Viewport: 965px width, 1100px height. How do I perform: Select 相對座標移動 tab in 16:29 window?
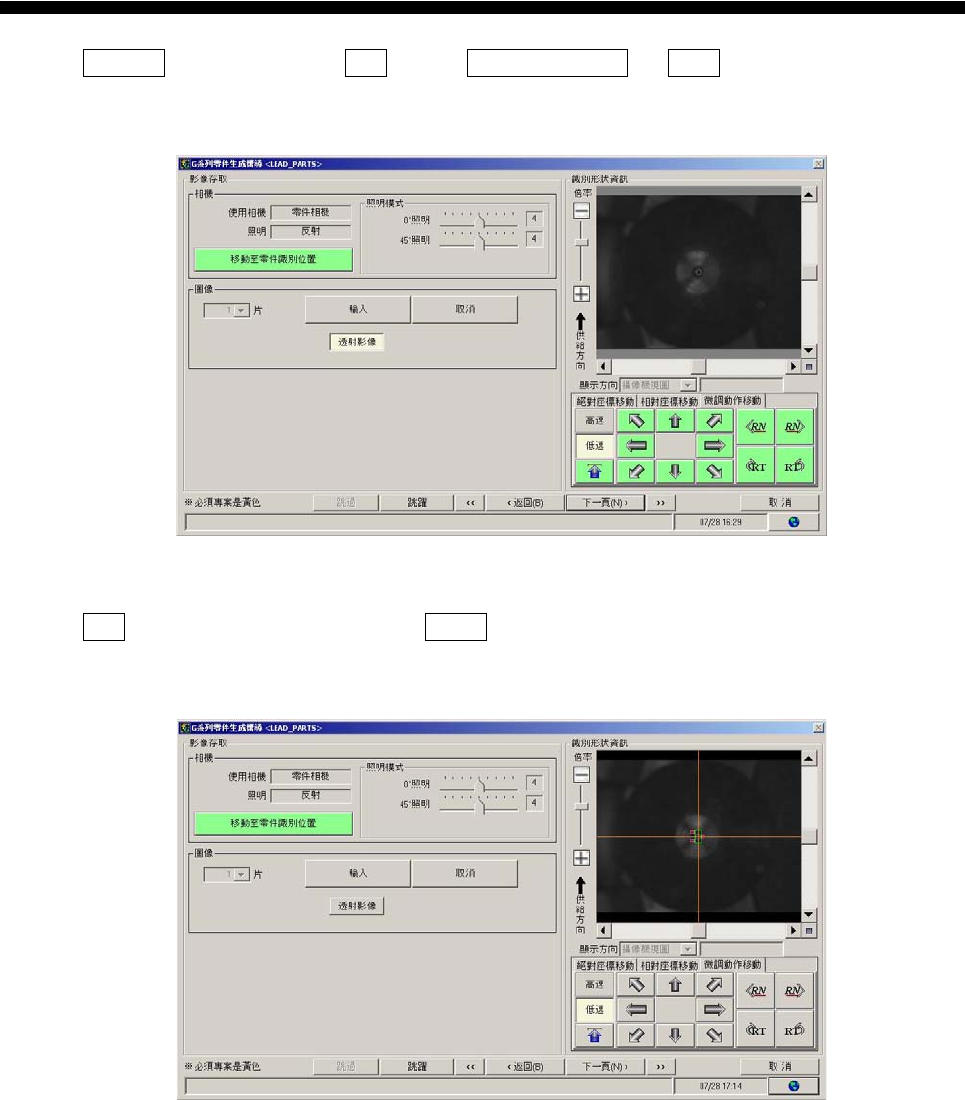(x=669, y=401)
